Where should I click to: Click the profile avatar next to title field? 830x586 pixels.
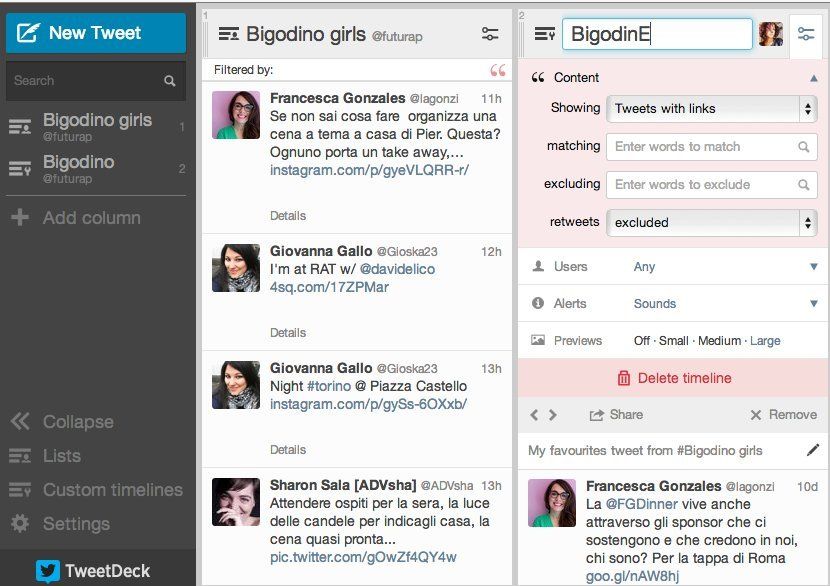coord(771,34)
